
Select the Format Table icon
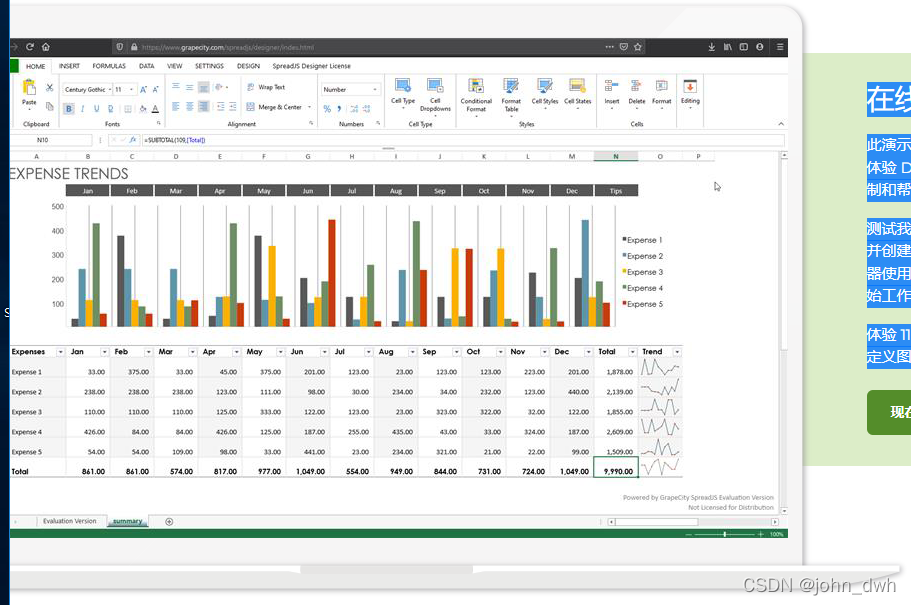510,85
